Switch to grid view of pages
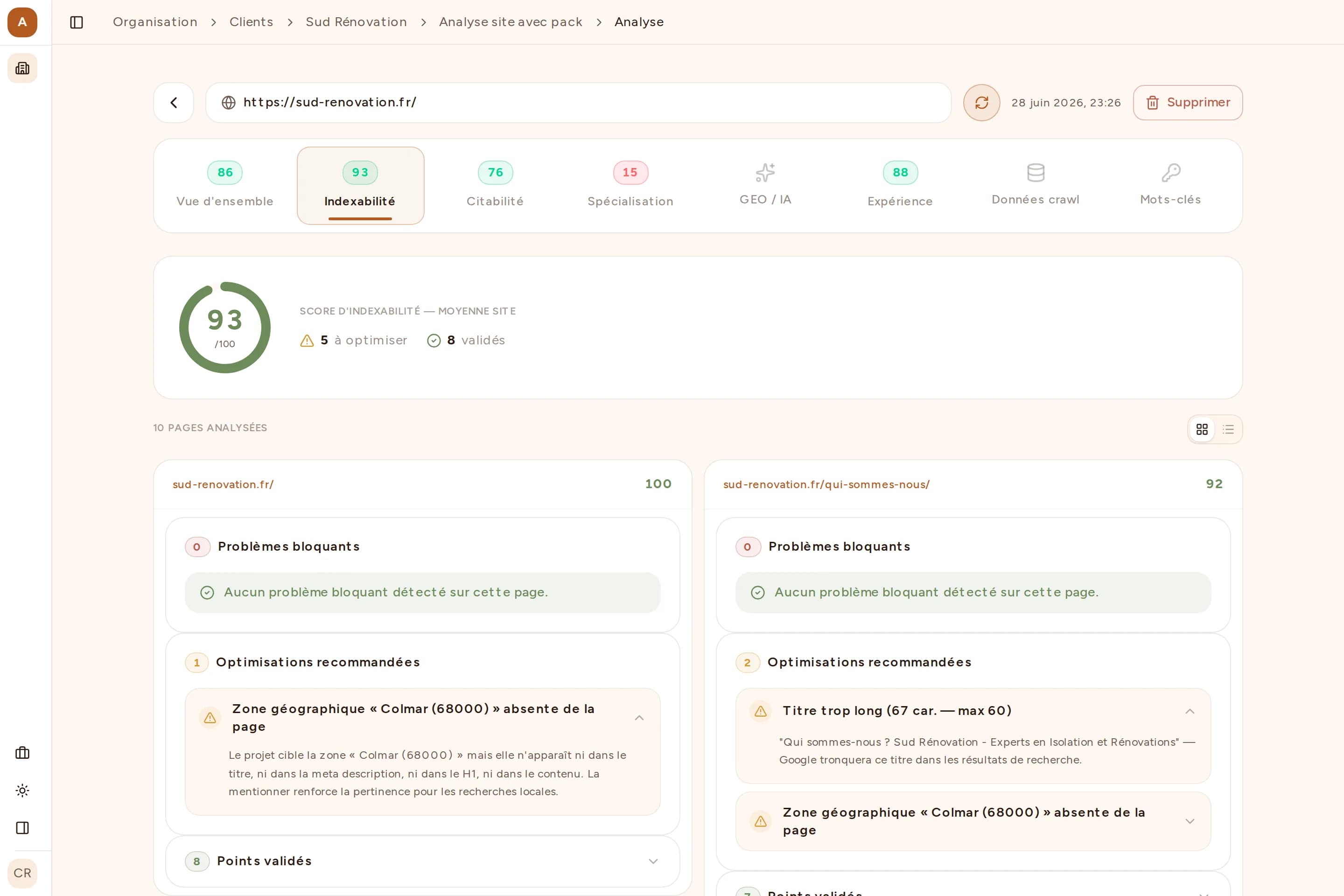1344x896 pixels. pos(1202,429)
